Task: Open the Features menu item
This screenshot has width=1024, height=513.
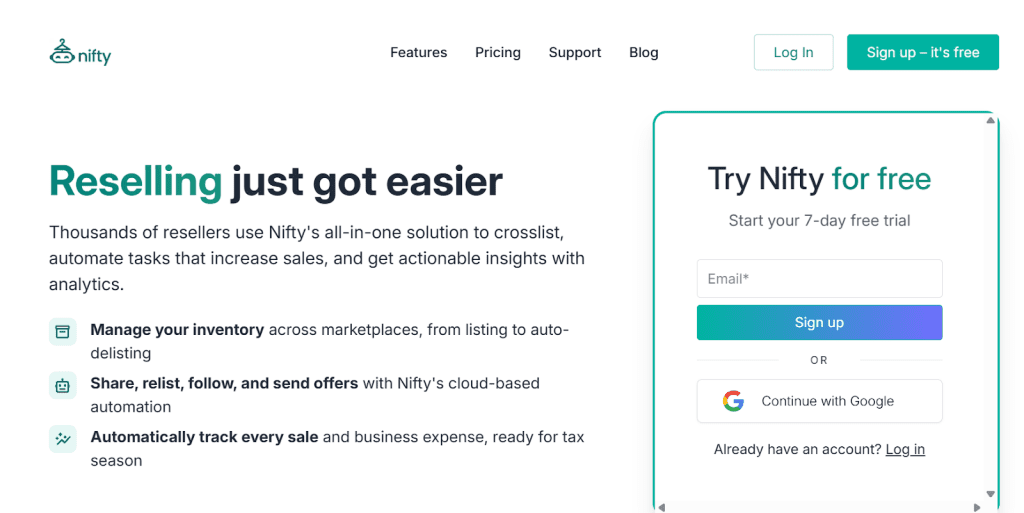Action: [418, 52]
